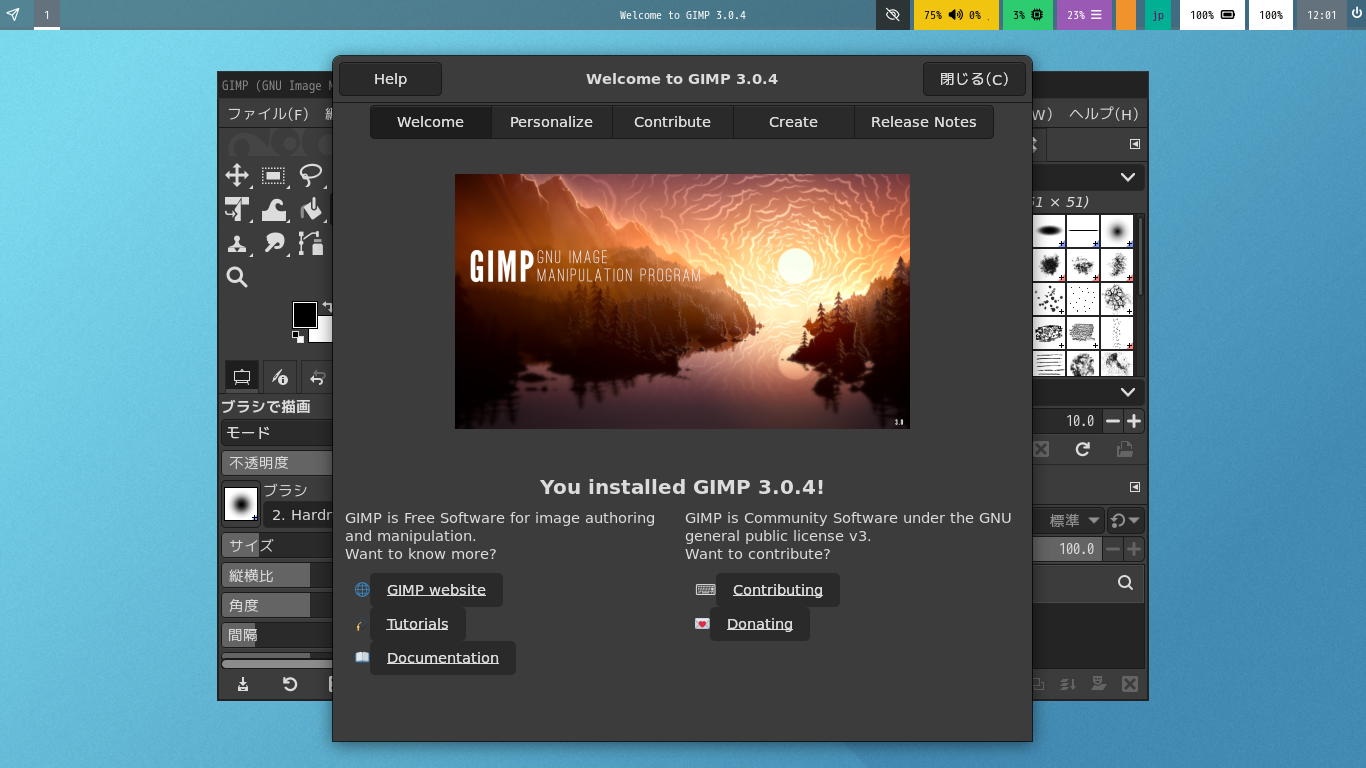Select the Clone stamp tool

pos(237,243)
